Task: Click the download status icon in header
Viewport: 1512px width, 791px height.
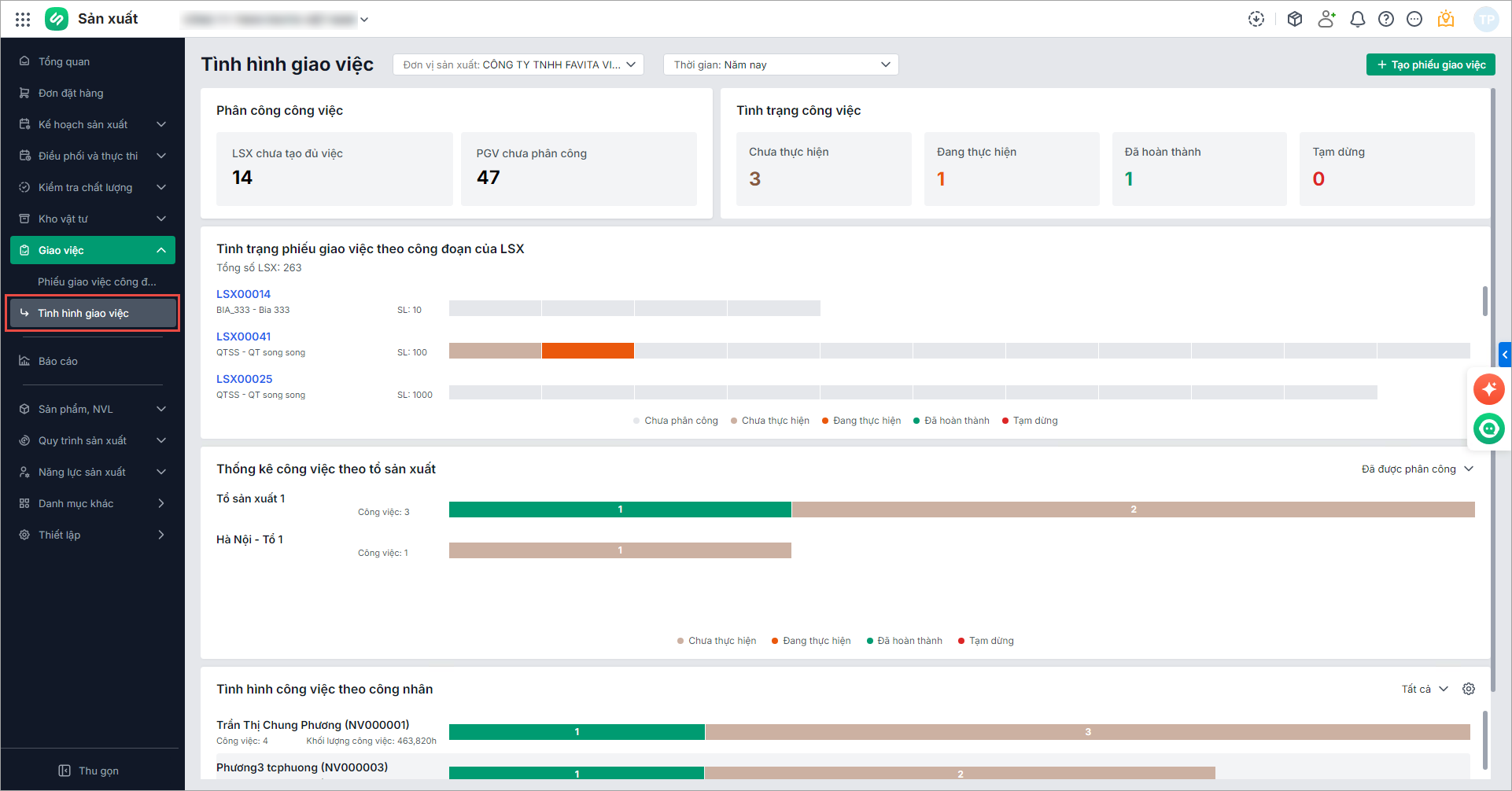Action: point(1256,19)
